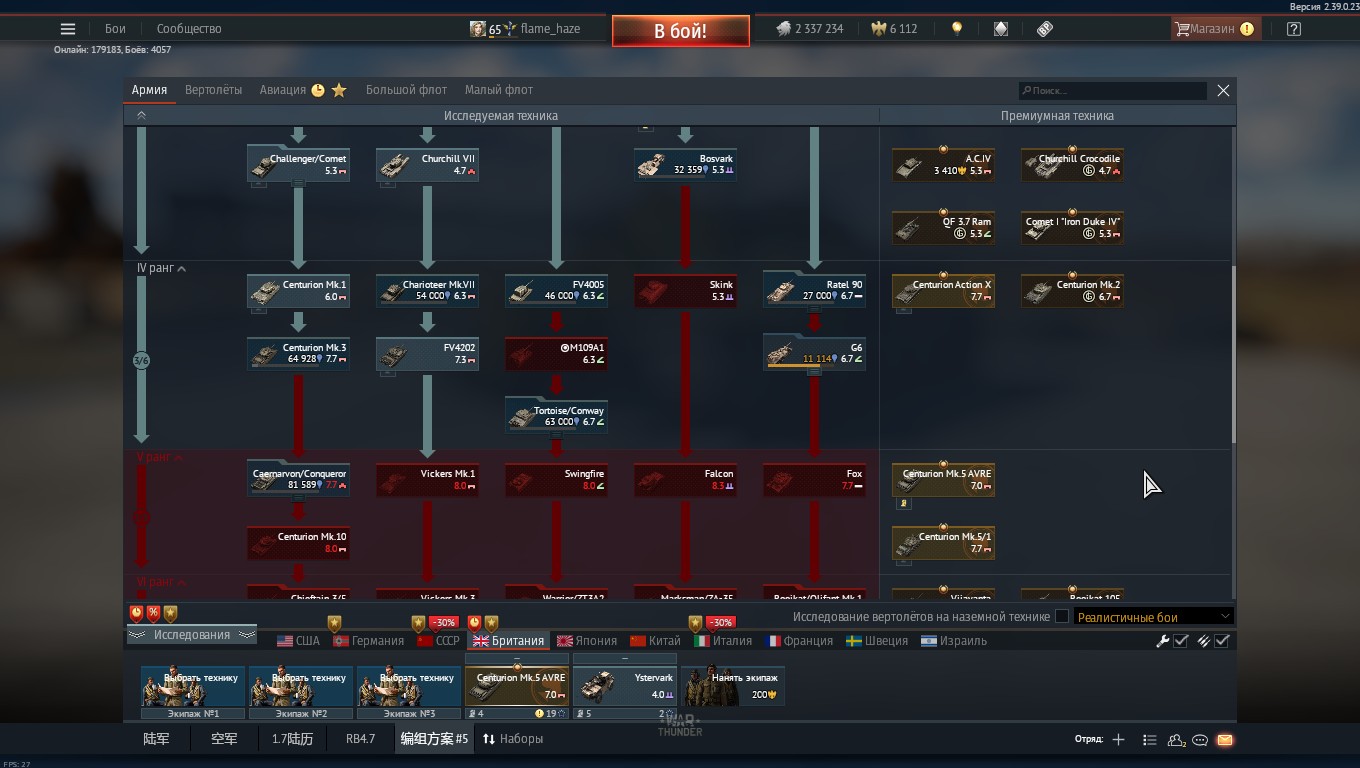Select the FV4005 vehicle card
The height and width of the screenshot is (768, 1360).
point(556,290)
